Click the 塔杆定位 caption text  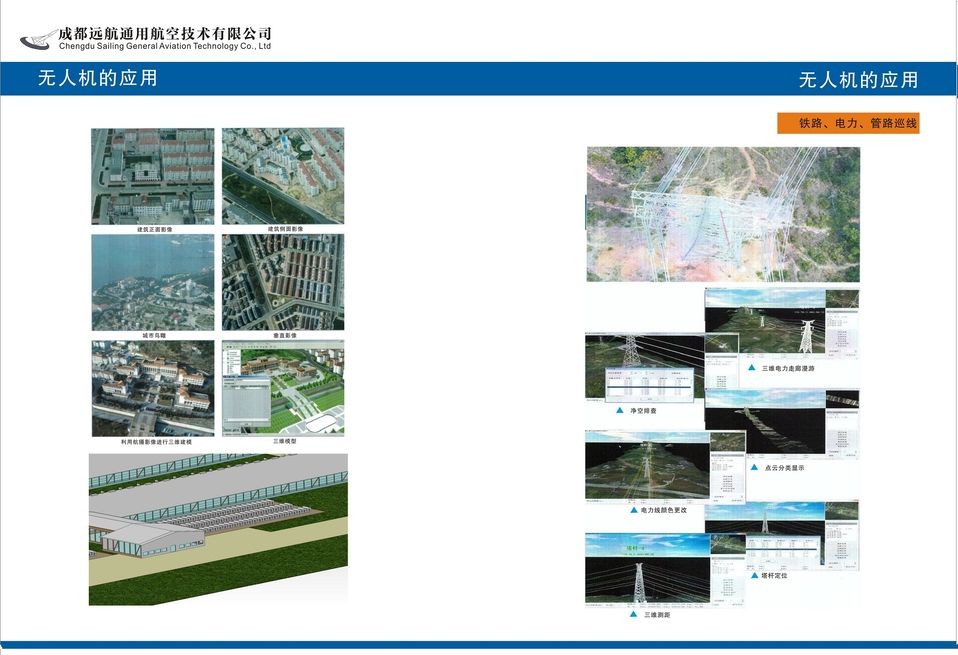pos(773,575)
